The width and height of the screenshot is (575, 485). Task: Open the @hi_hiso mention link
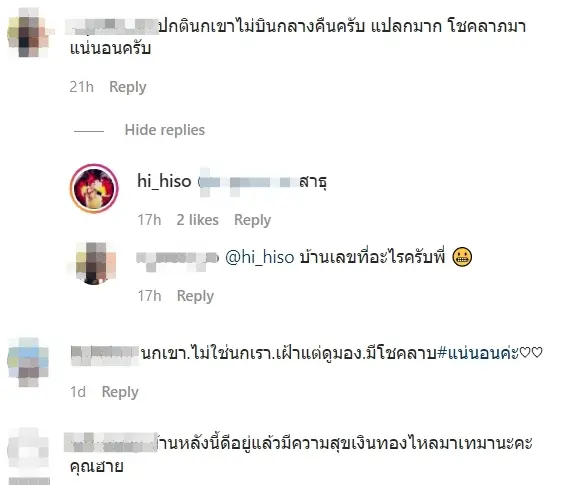259,257
